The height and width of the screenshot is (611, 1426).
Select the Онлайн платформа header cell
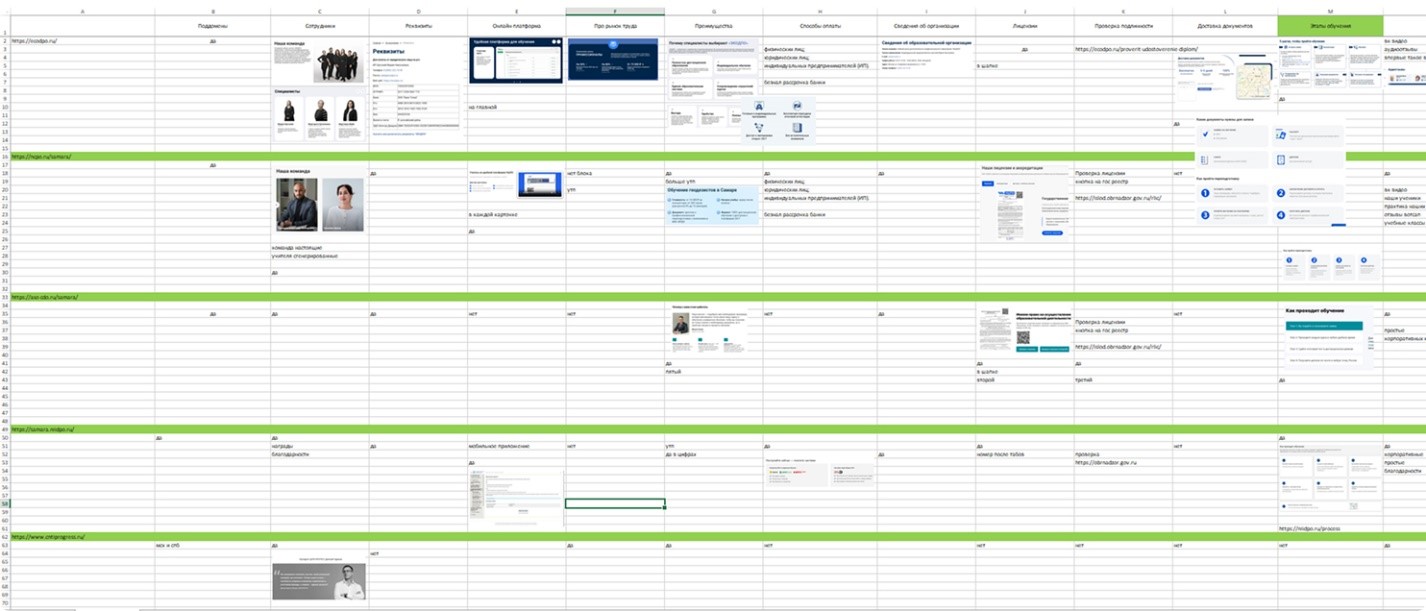click(x=516, y=24)
